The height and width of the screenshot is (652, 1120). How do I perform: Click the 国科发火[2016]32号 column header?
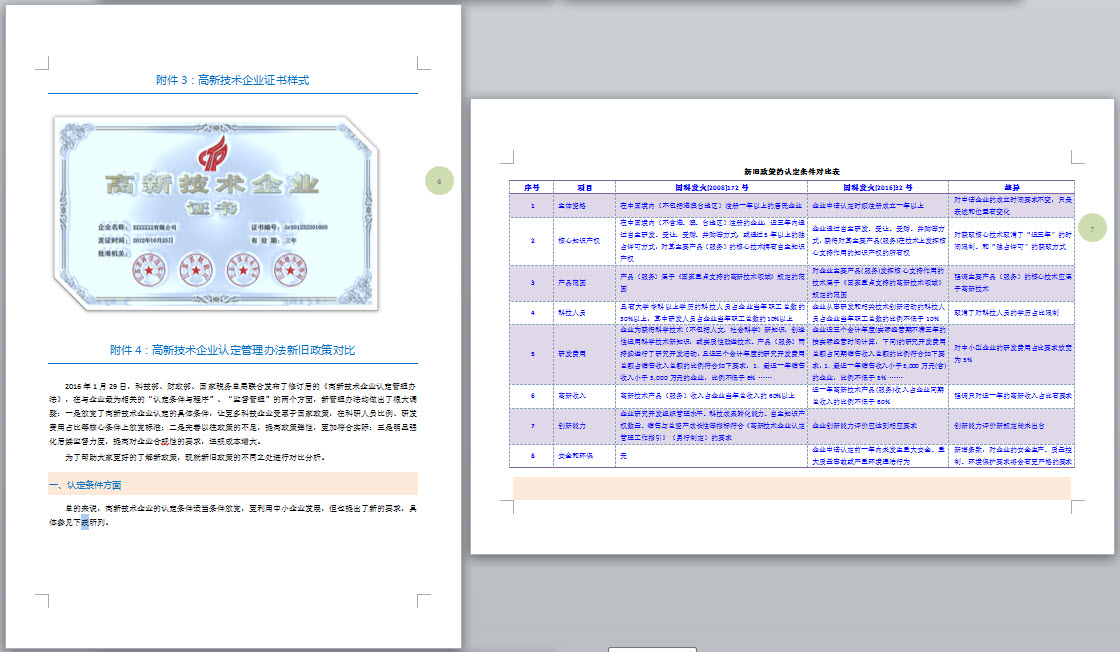tap(878, 188)
